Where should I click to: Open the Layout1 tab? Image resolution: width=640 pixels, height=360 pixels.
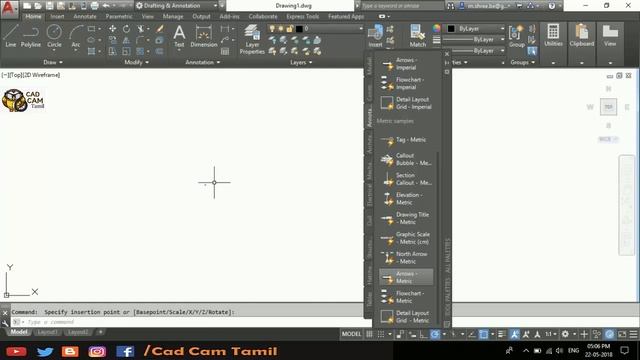(47, 332)
